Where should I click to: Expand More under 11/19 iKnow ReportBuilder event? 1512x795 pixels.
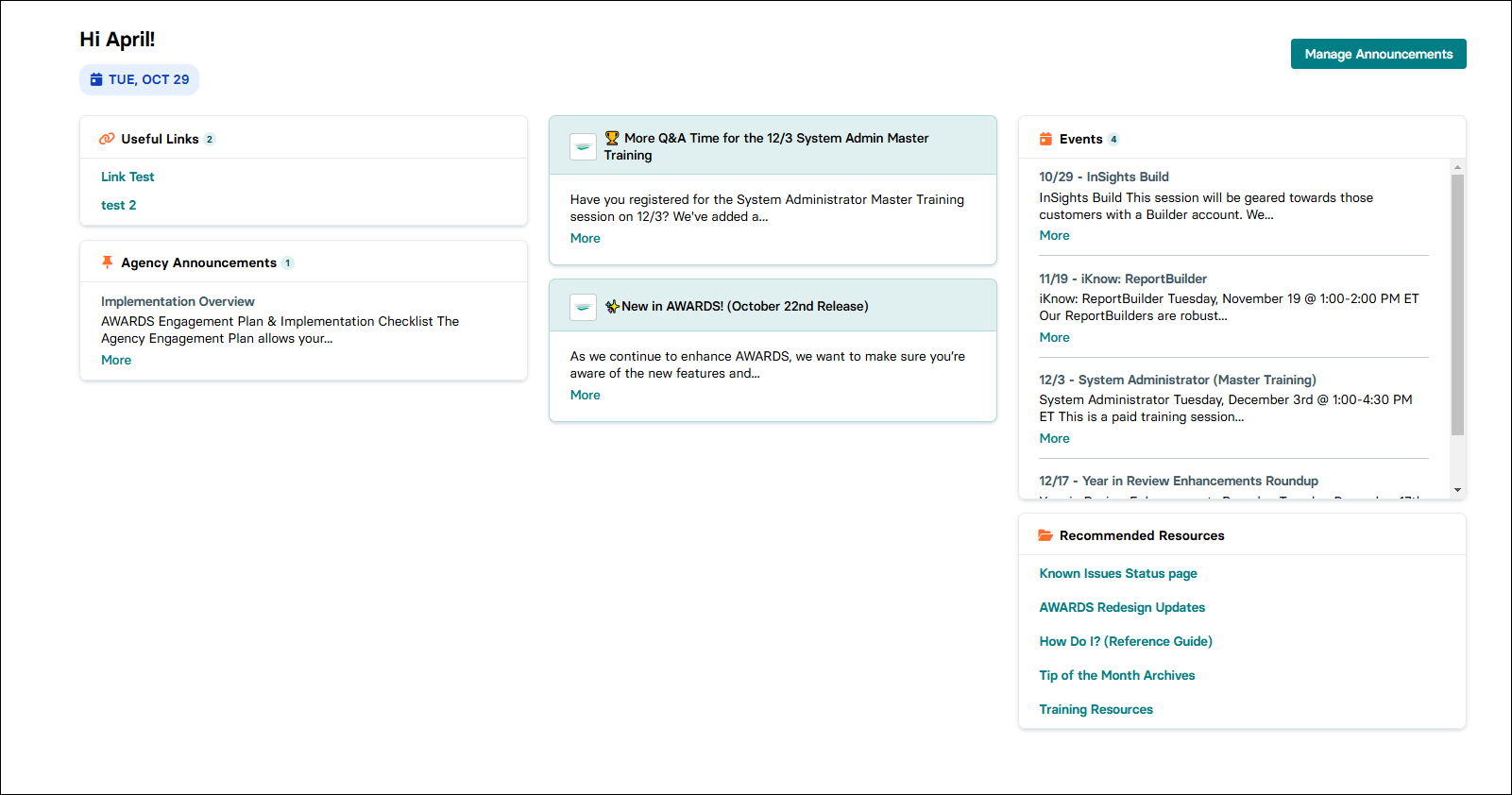pyautogui.click(x=1054, y=337)
